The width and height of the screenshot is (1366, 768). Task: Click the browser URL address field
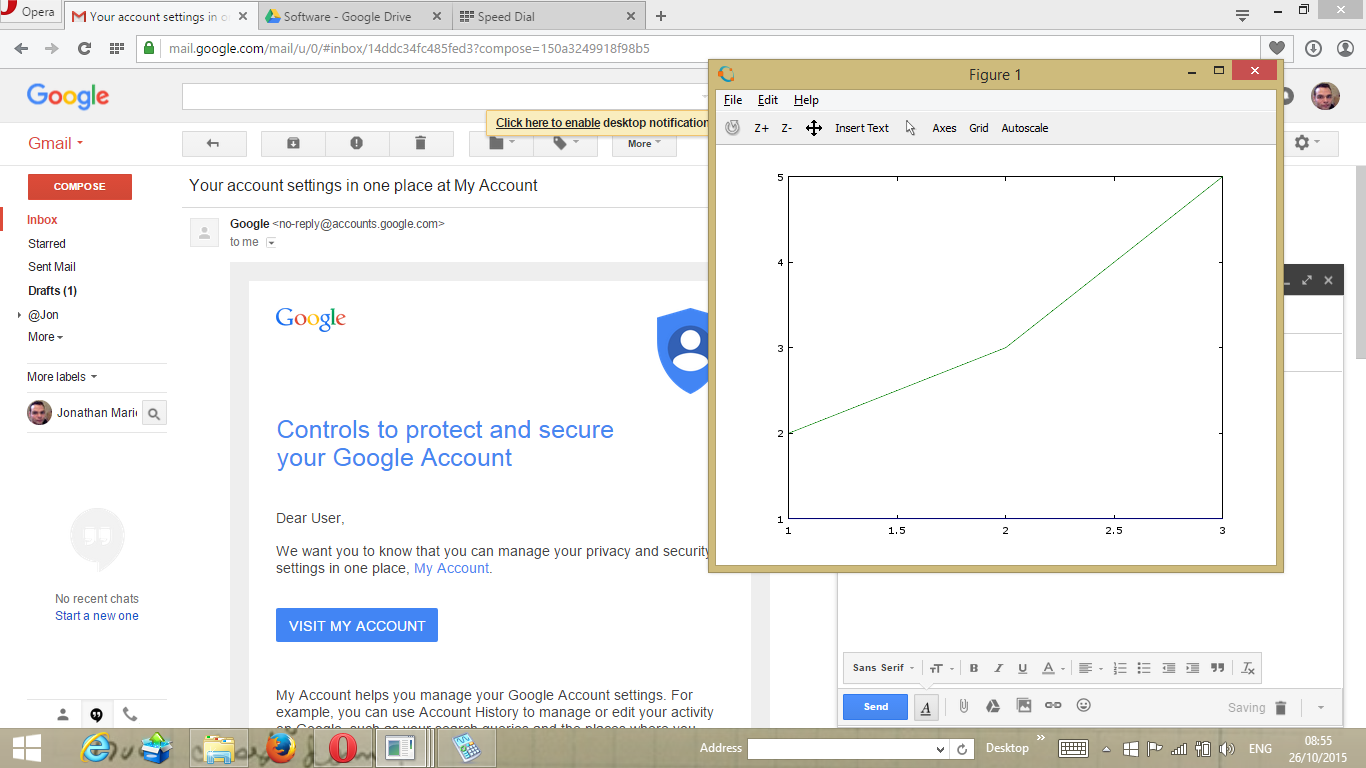tap(700, 48)
